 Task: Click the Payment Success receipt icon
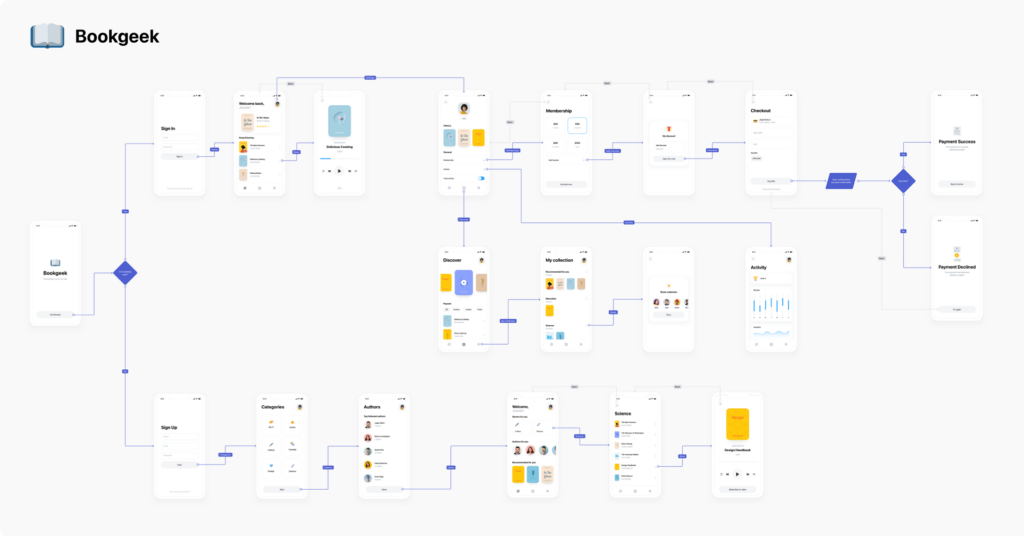coord(957,131)
